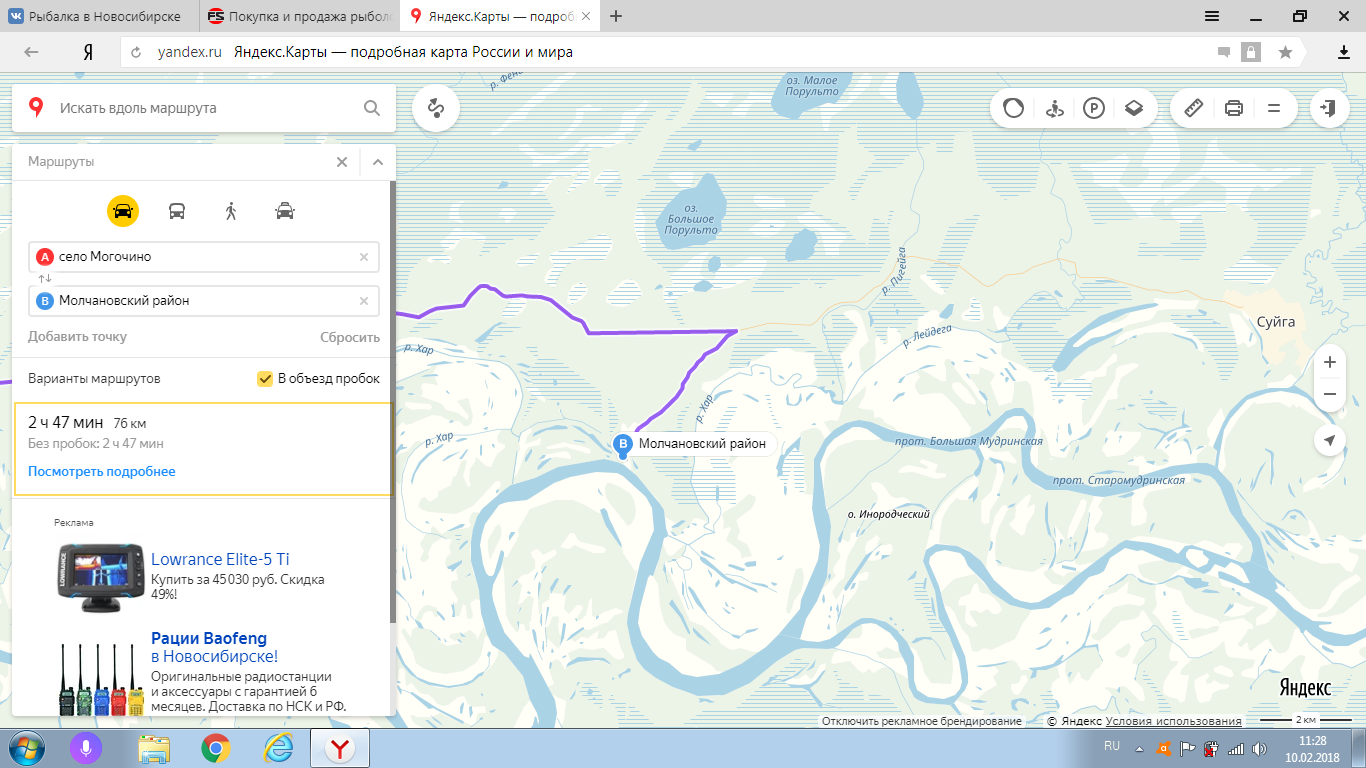The height and width of the screenshot is (768, 1366).
Task: Go back with the browser back arrow
Action: coord(31,52)
